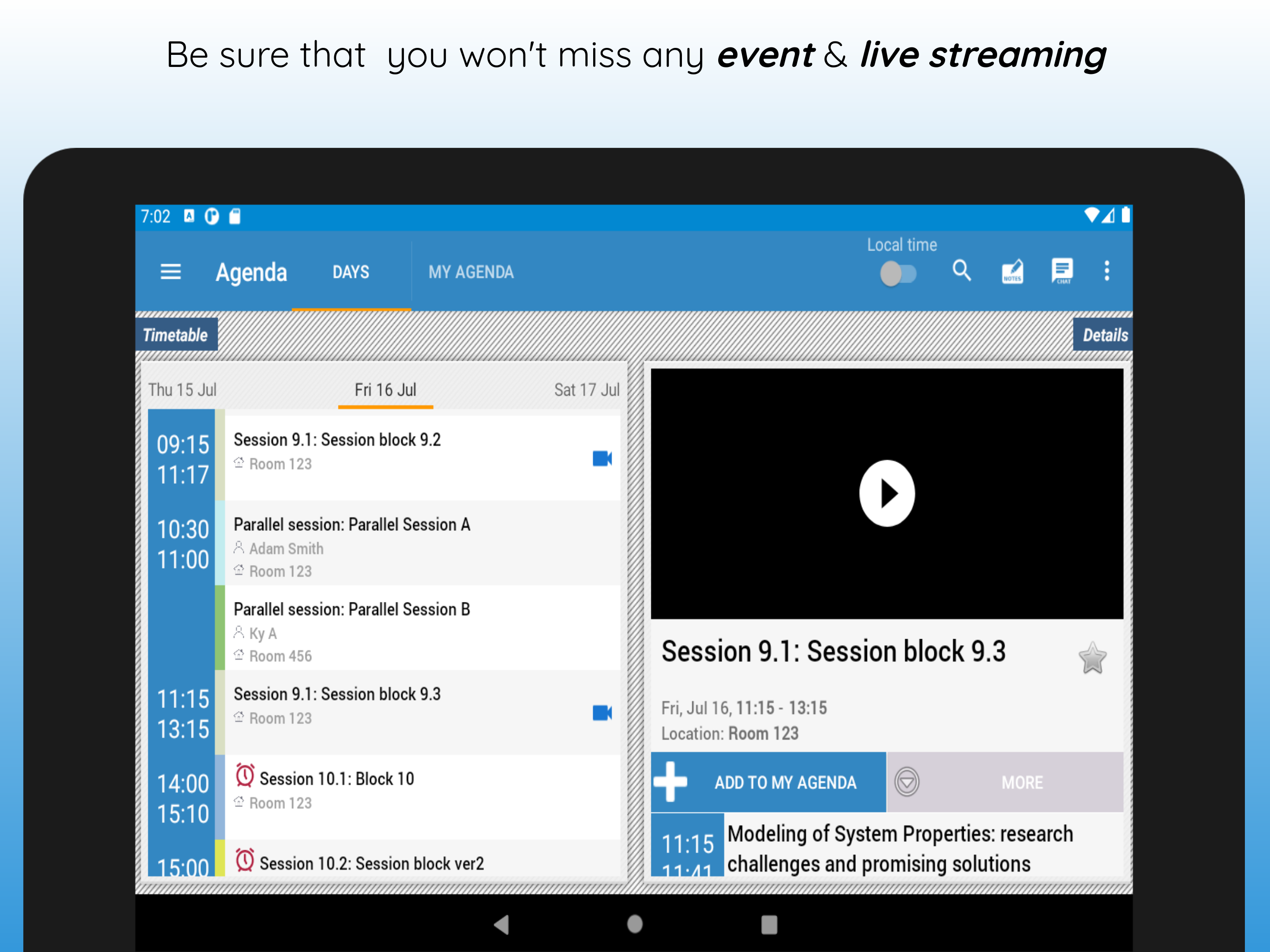Click alarm clock icon on Session 10.1
Image resolution: width=1270 pixels, height=952 pixels.
pyautogui.click(x=245, y=776)
